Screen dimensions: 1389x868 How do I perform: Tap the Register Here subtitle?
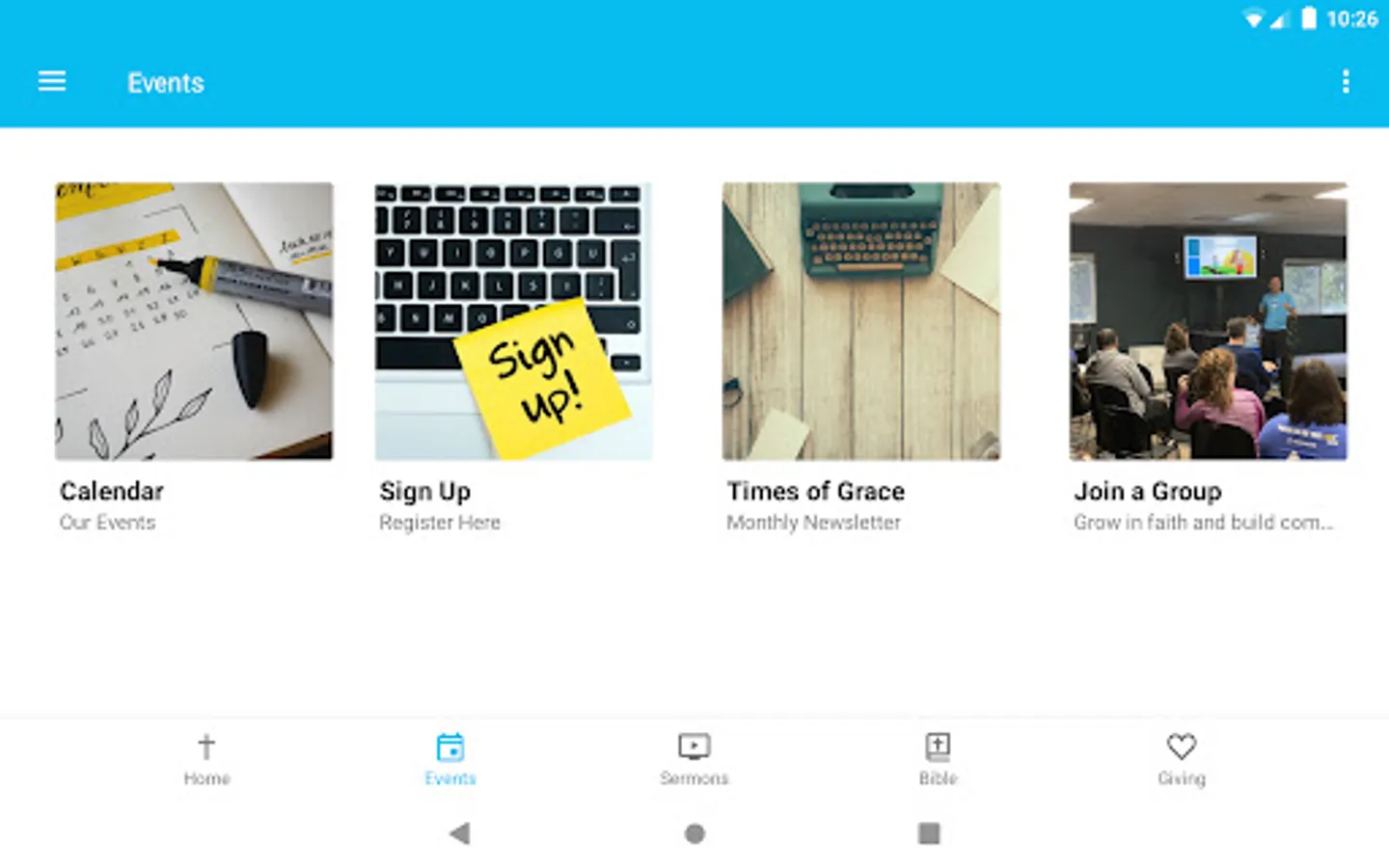[440, 523]
